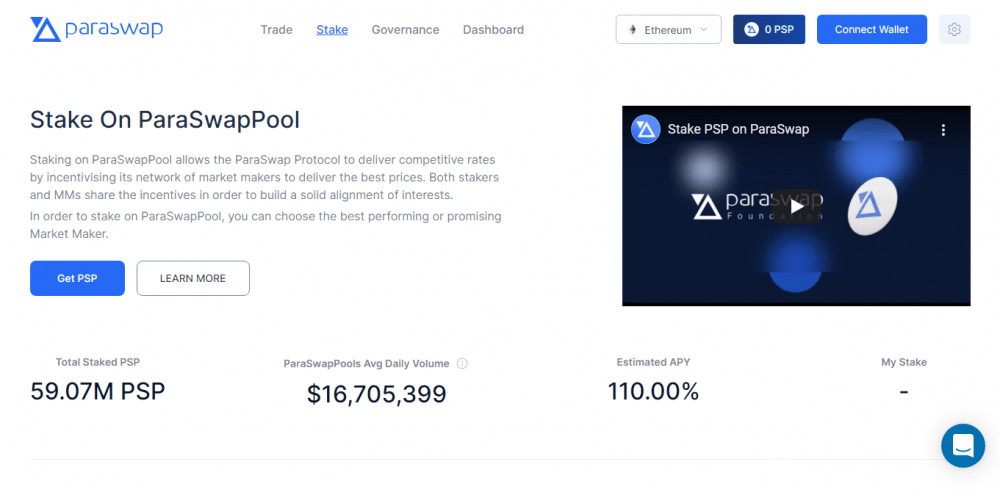Screen dimensions: 1000x492
Task: Open the Governance tab
Action: (406, 29)
